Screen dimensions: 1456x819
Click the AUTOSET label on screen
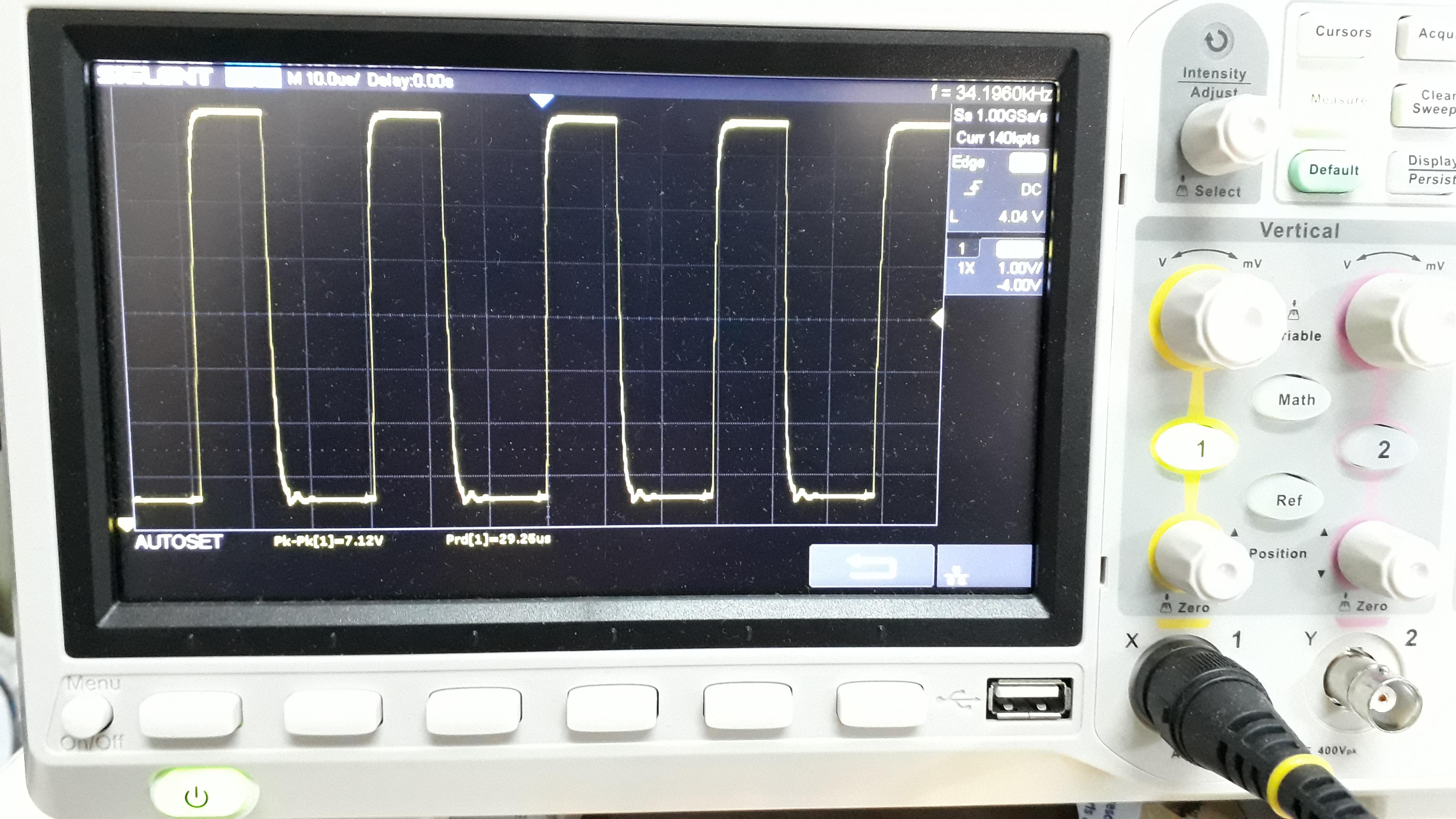click(179, 542)
